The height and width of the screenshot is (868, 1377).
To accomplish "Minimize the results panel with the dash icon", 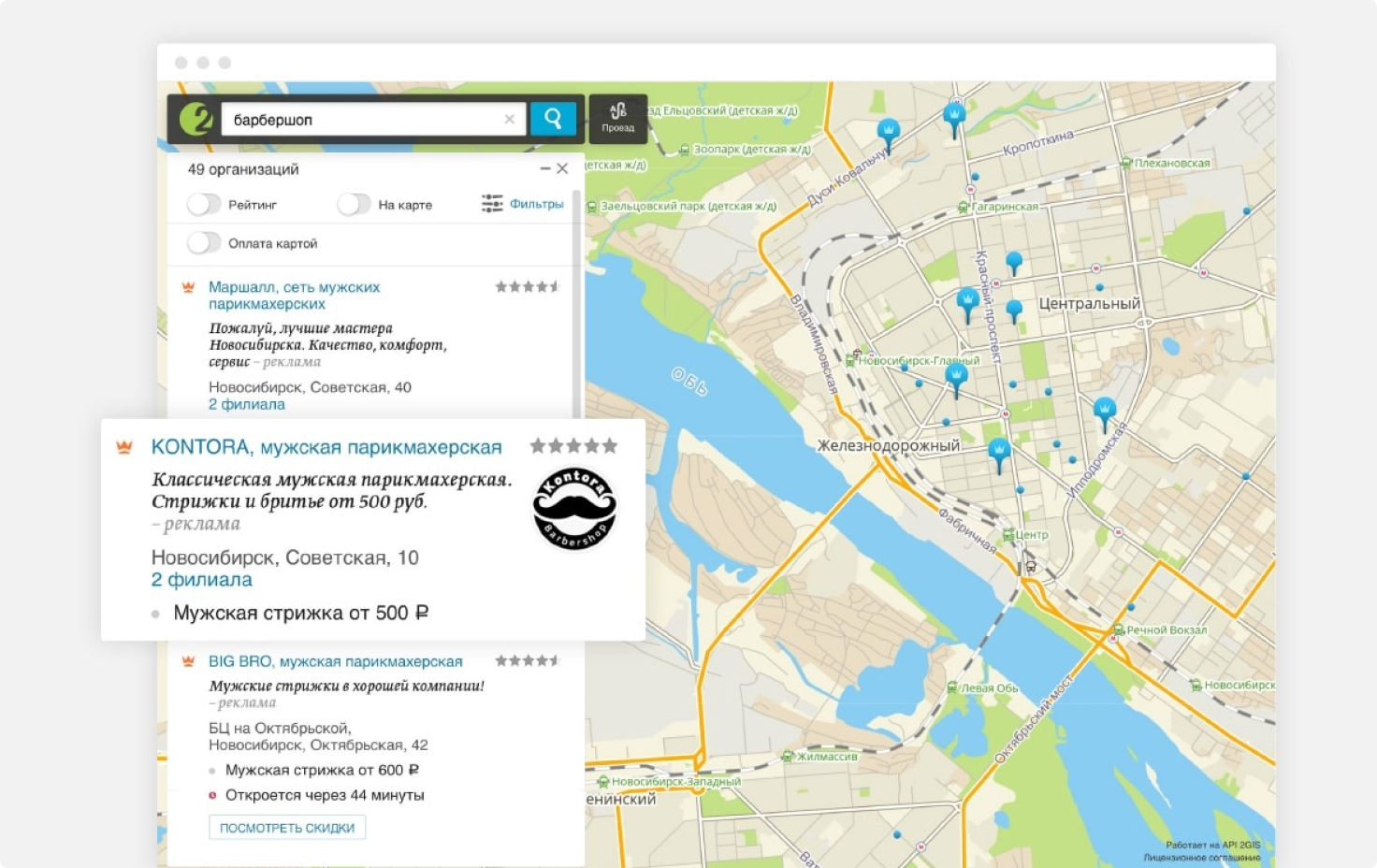I will pyautogui.click(x=545, y=168).
